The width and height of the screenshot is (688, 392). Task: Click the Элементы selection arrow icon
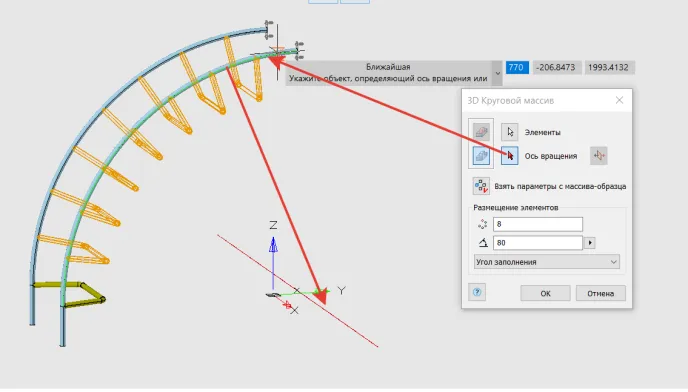(509, 132)
